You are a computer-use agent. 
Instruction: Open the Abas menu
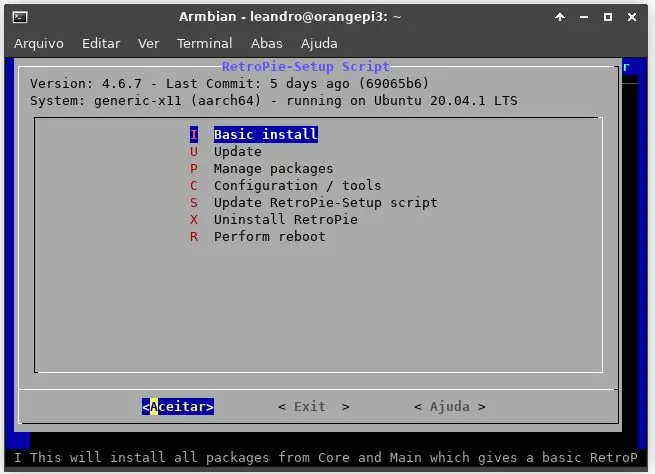coord(267,43)
